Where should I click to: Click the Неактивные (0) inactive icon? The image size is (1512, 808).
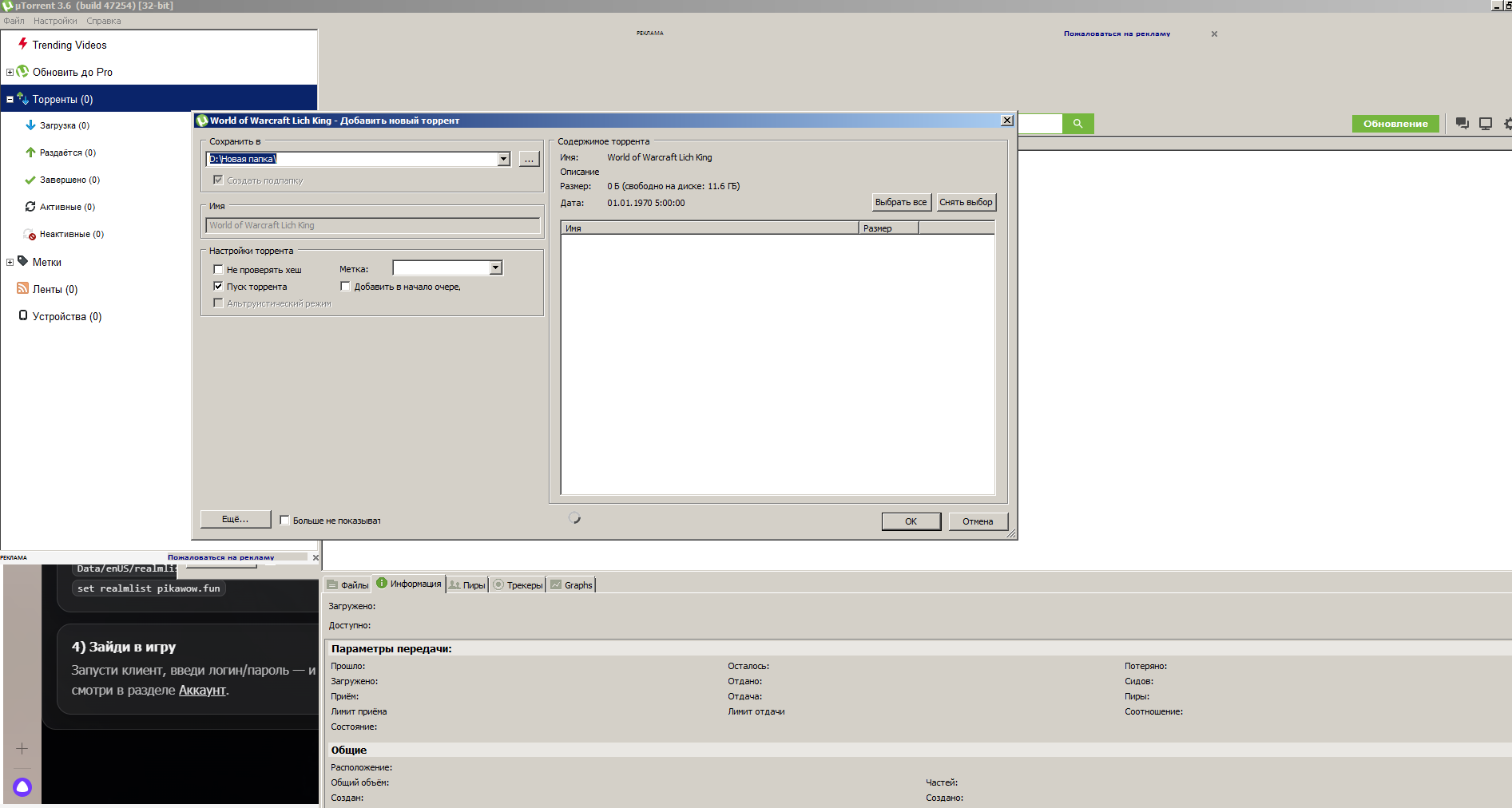pyautogui.click(x=30, y=234)
